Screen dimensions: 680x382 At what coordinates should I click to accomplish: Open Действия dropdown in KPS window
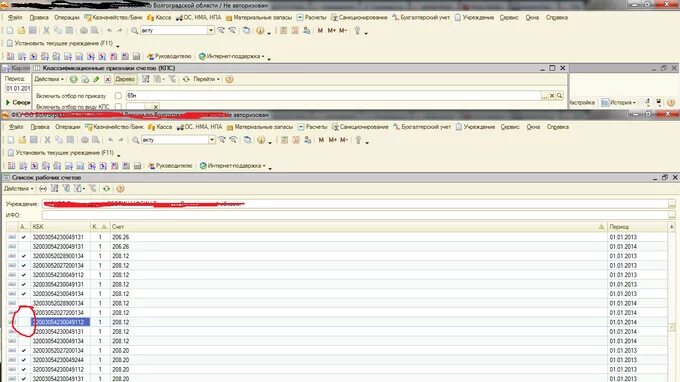pyautogui.click(x=49, y=79)
